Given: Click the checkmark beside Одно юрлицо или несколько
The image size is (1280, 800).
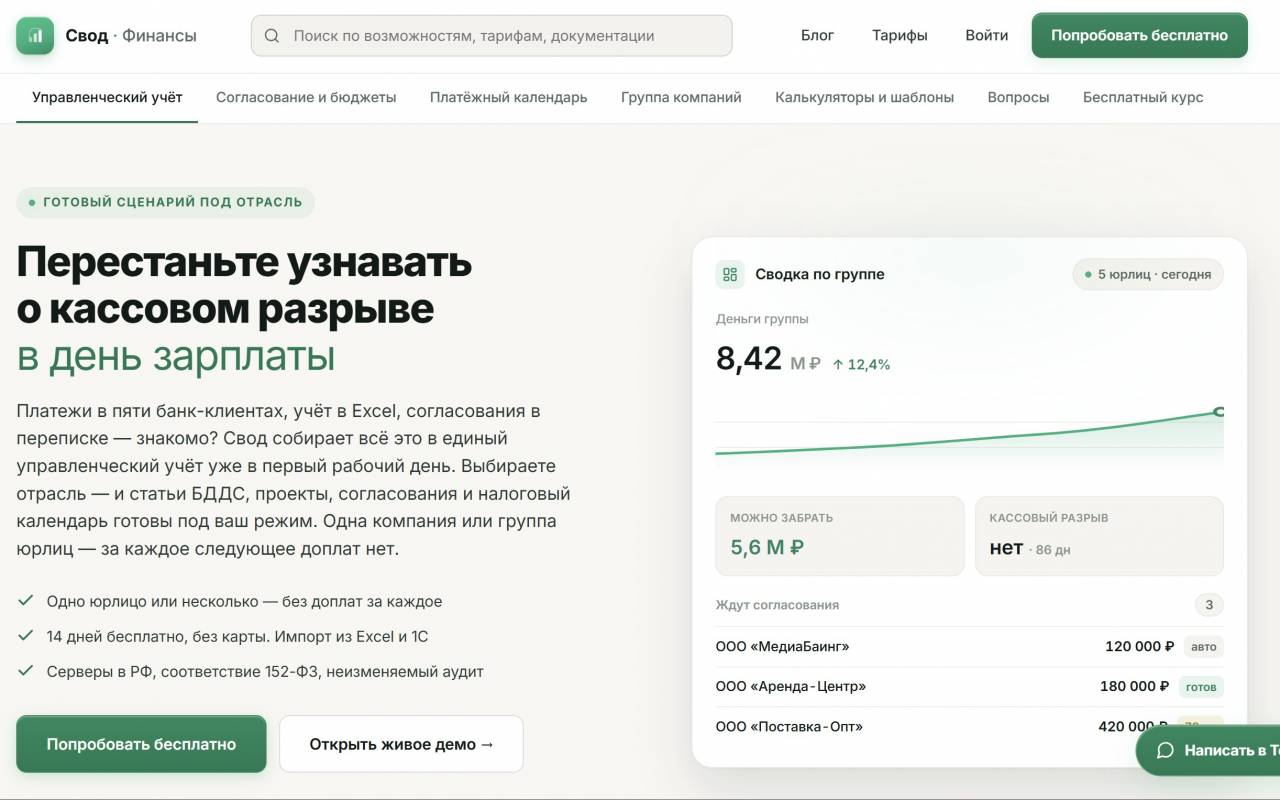Looking at the screenshot, I should pos(26,601).
